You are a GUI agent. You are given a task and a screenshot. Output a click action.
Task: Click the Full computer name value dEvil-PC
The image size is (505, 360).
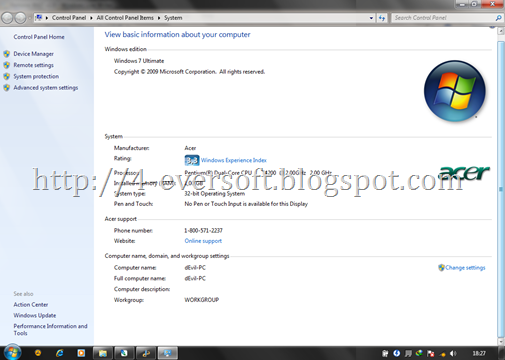coord(195,278)
